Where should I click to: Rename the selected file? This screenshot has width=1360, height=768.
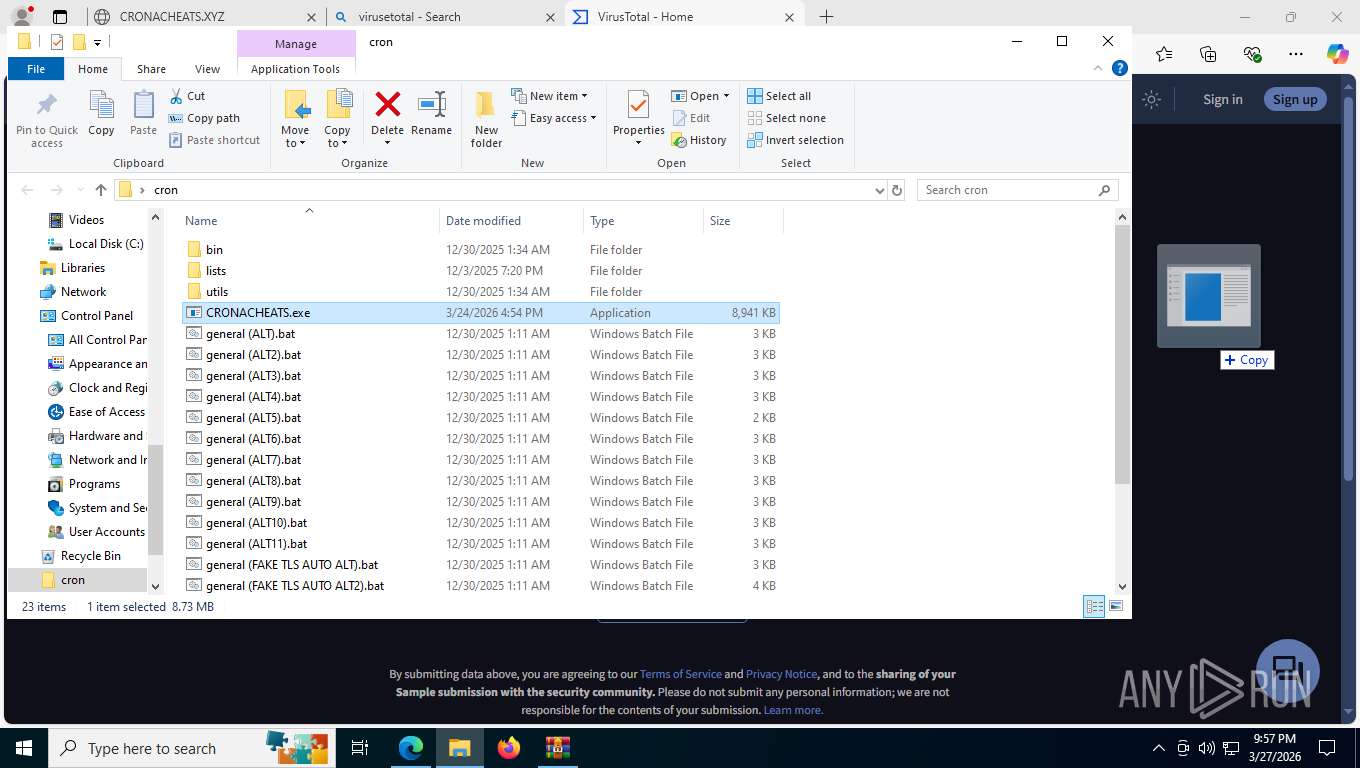click(431, 113)
